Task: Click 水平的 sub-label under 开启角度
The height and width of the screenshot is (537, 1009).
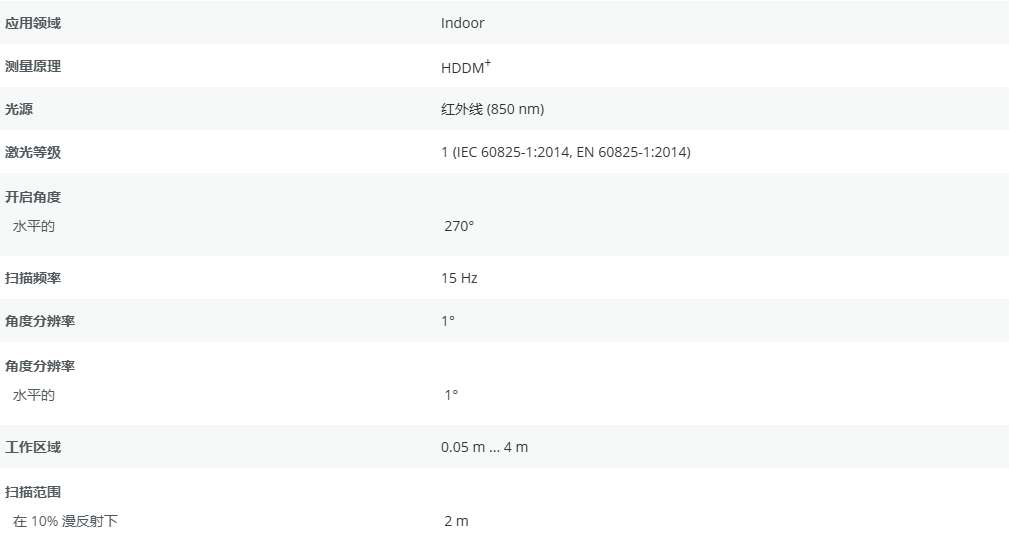Action: pyautogui.click(x=33, y=226)
